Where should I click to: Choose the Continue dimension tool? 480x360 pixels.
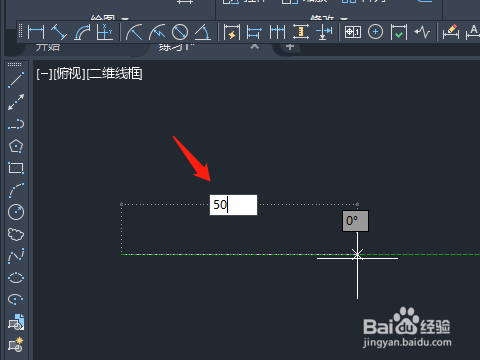[277, 32]
